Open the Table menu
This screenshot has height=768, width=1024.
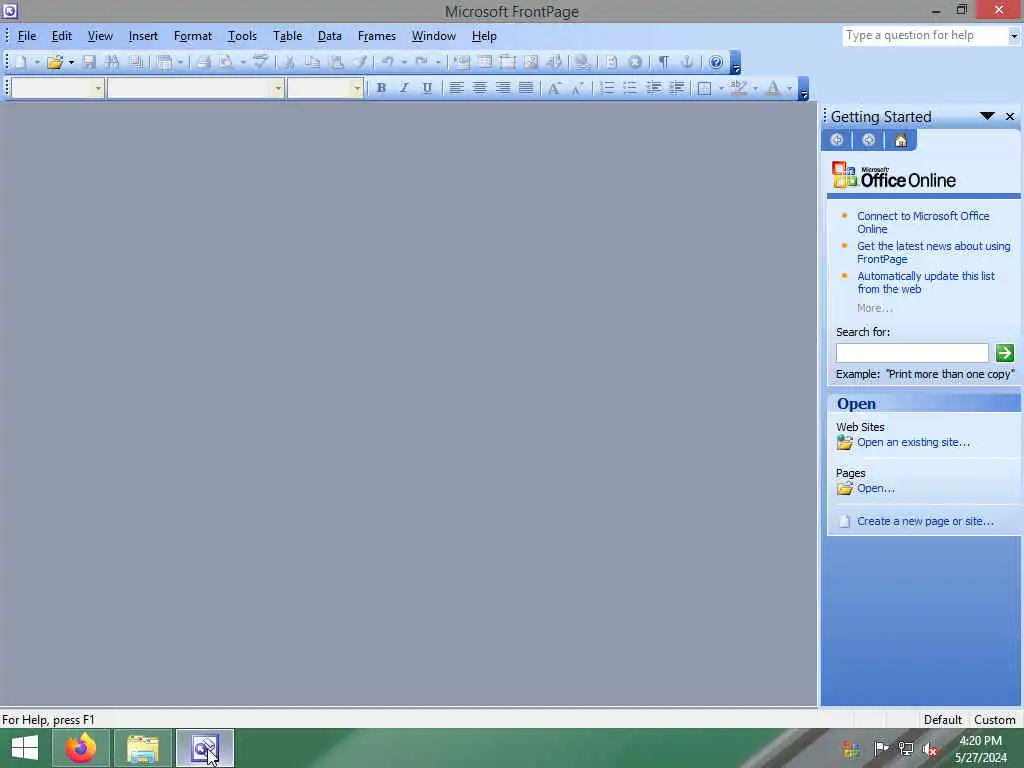pyautogui.click(x=287, y=36)
